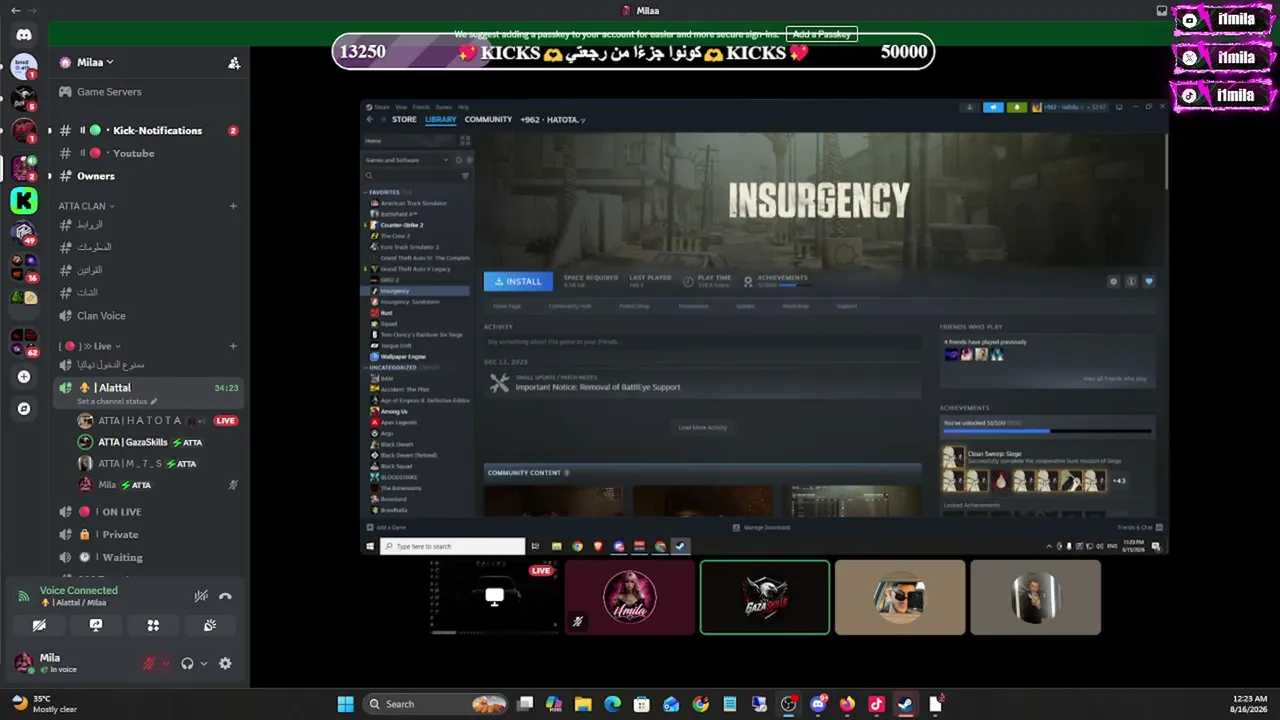Unmute the microphone
The width and height of the screenshot is (1280, 720).
click(150, 663)
